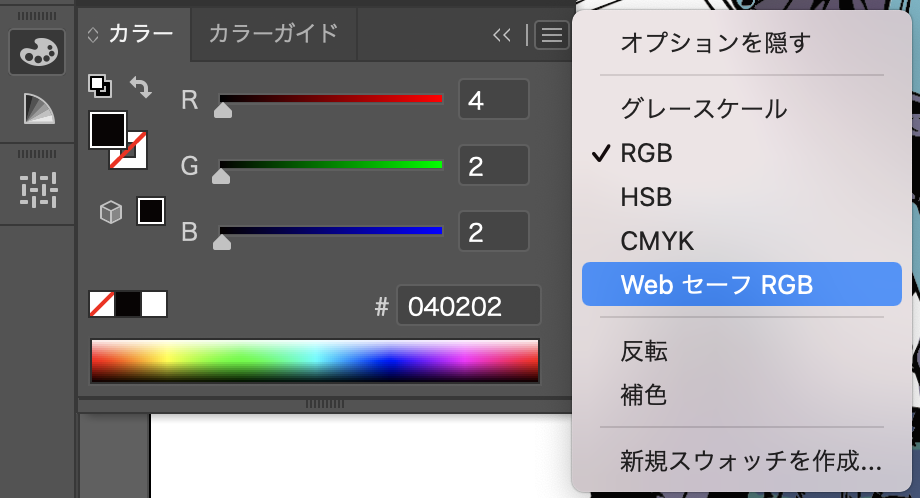920x498 pixels.
Task: Click オプションを隠す in the panel menu
Action: 714,42
